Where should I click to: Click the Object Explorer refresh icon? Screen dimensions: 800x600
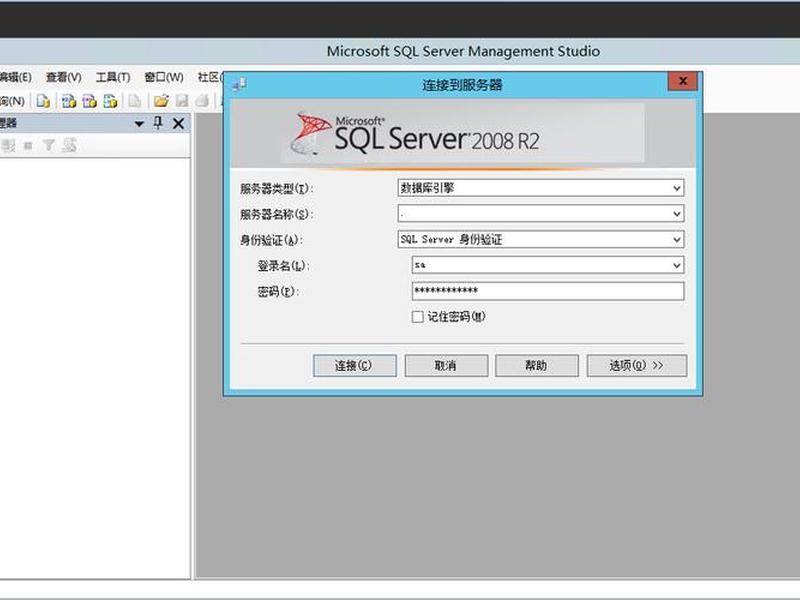tap(69, 145)
